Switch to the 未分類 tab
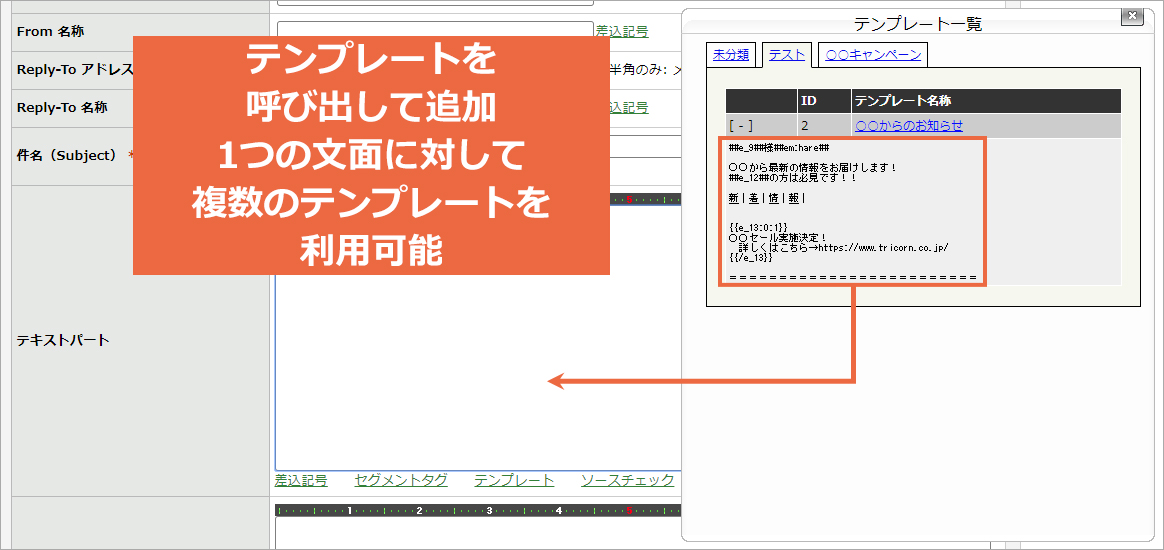The width and height of the screenshot is (1164, 550). click(732, 54)
